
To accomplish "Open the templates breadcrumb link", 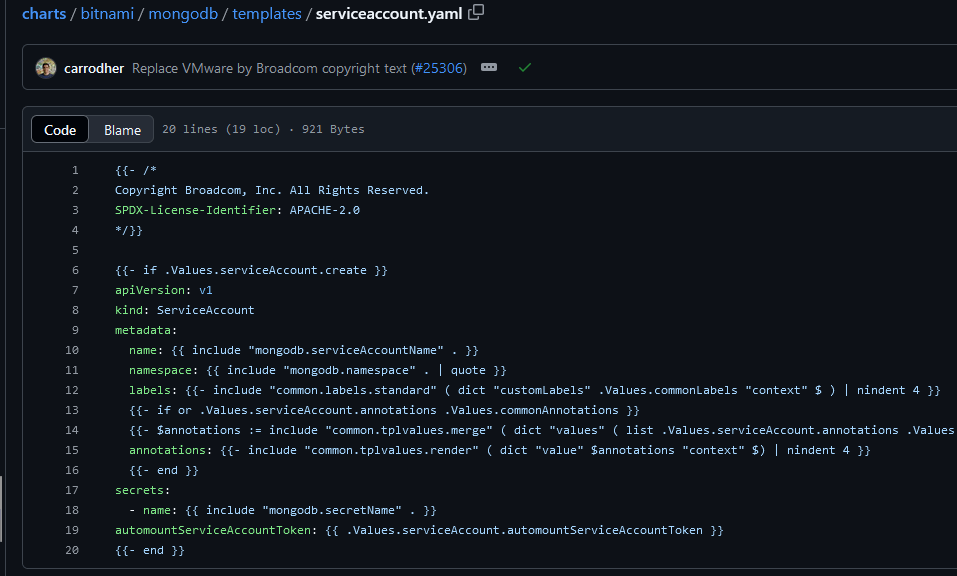I will click(x=267, y=13).
